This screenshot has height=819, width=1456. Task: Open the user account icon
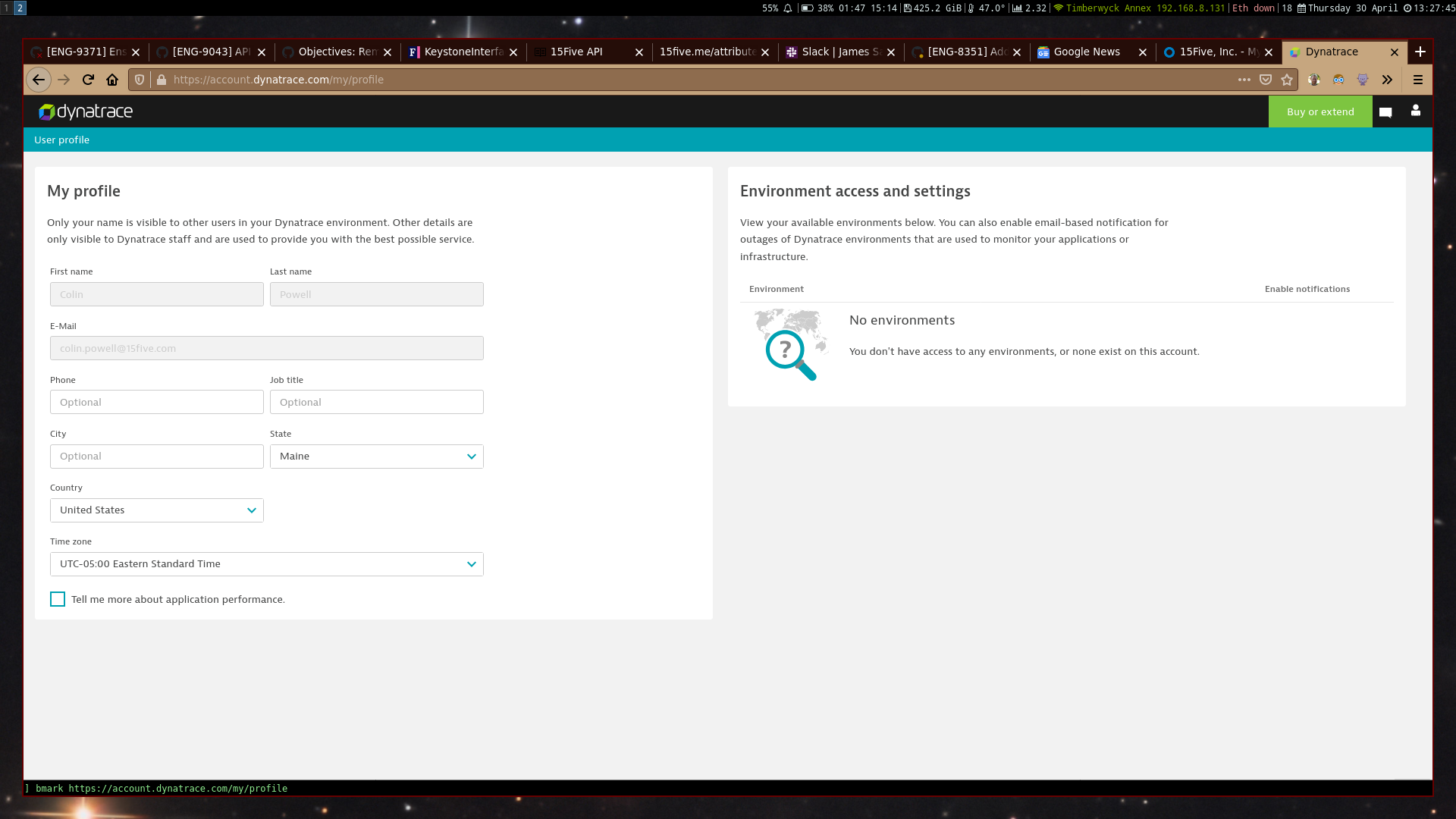pyautogui.click(x=1415, y=111)
